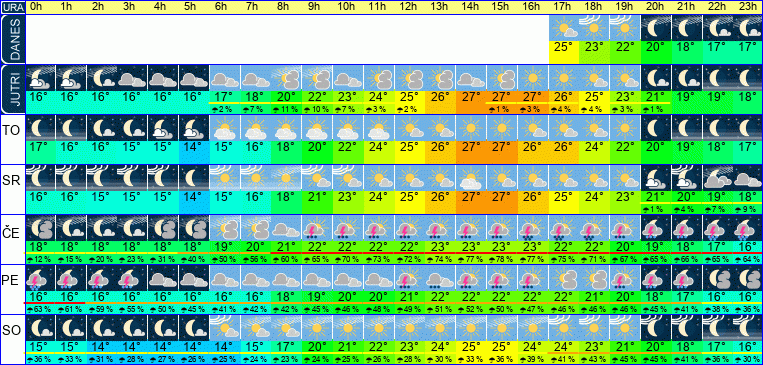The image size is (763, 365).
Task: Click the URA header cell
Action: click(13, 7)
